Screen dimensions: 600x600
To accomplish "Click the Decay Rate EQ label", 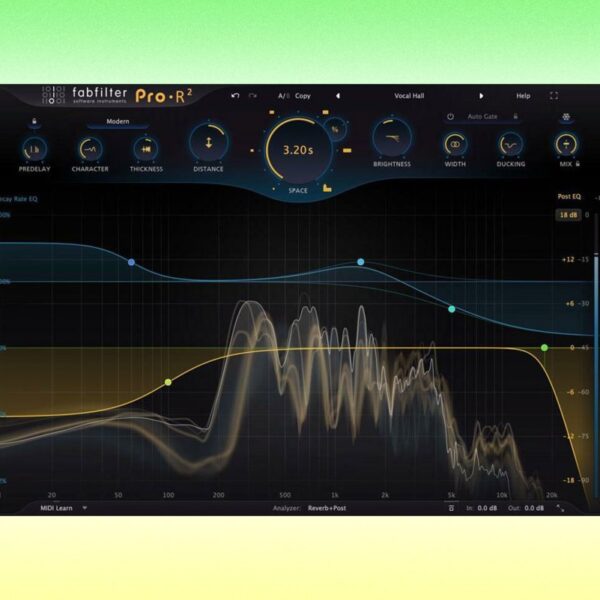I will click(x=19, y=199).
